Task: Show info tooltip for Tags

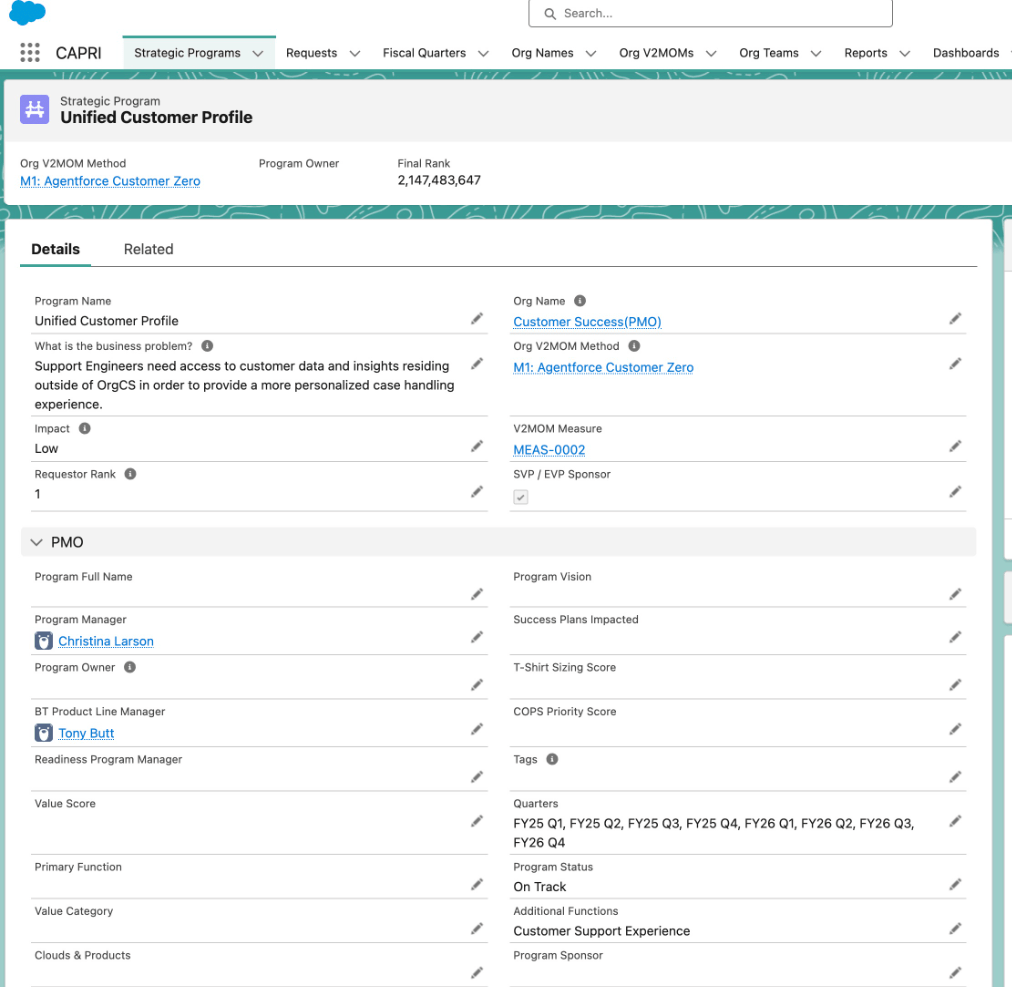Action: [x=552, y=759]
